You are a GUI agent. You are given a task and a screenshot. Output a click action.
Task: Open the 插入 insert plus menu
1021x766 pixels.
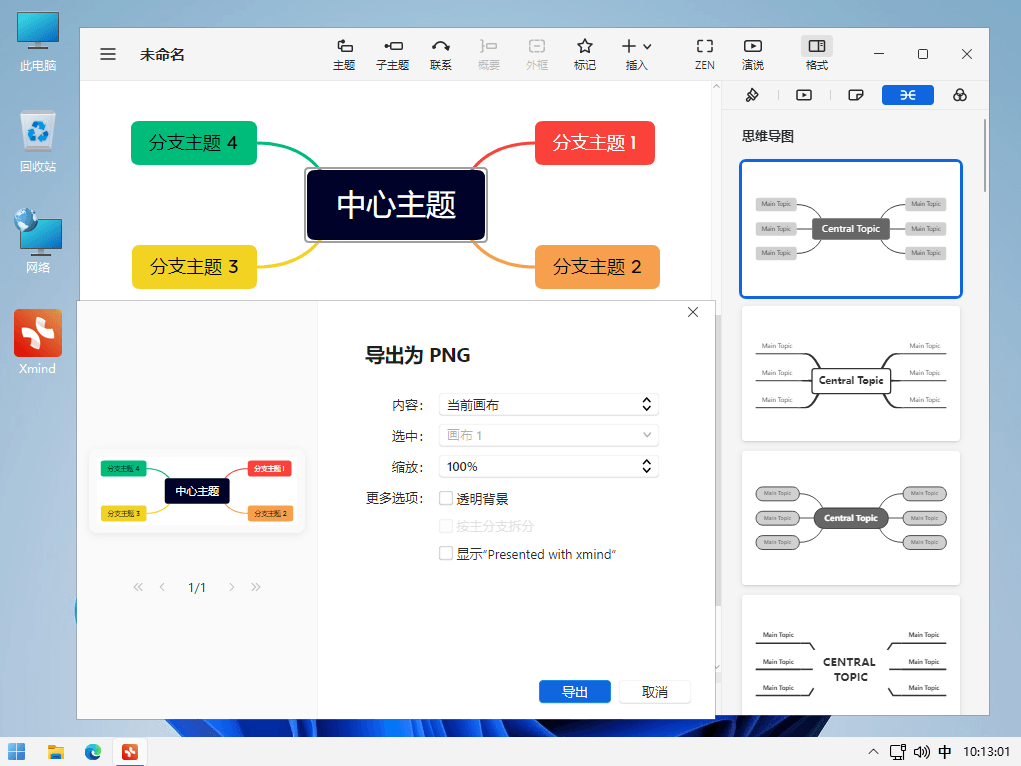tap(636, 55)
